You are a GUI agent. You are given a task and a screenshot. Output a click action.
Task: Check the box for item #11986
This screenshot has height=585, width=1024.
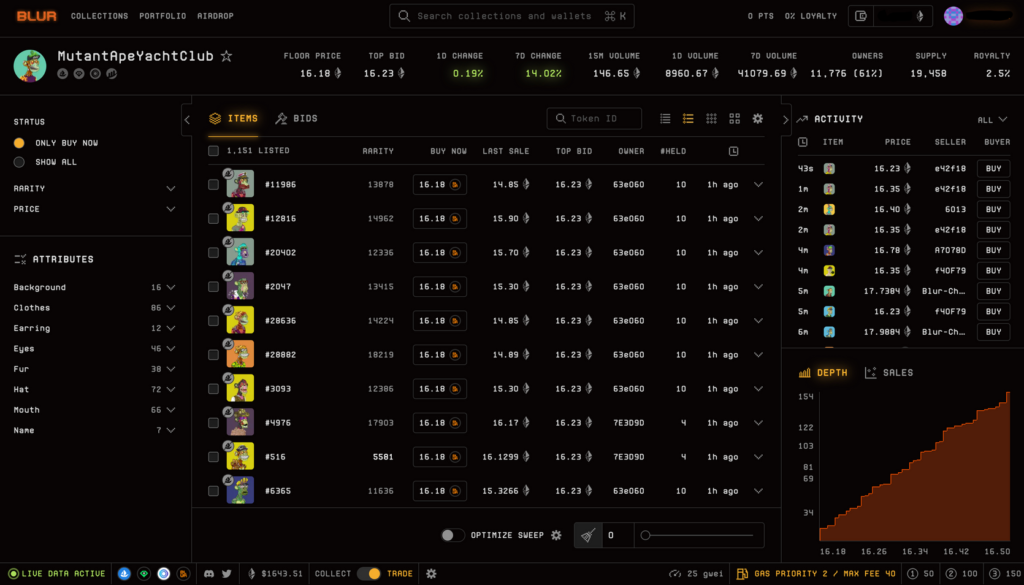(x=214, y=185)
